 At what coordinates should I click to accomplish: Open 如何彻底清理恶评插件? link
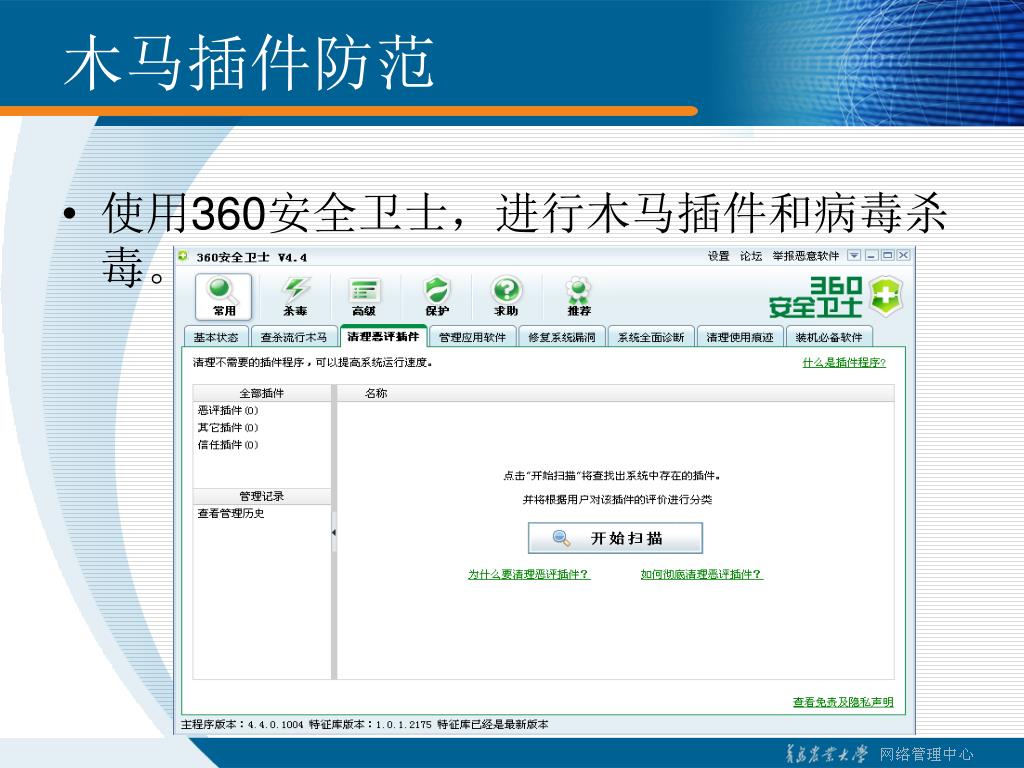pyautogui.click(x=701, y=574)
